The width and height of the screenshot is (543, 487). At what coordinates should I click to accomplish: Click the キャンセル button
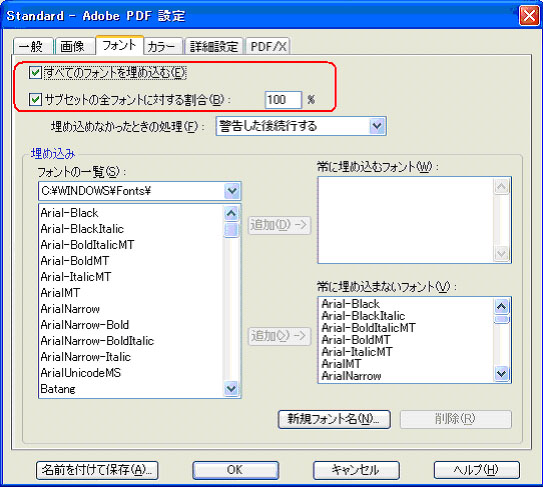356,470
